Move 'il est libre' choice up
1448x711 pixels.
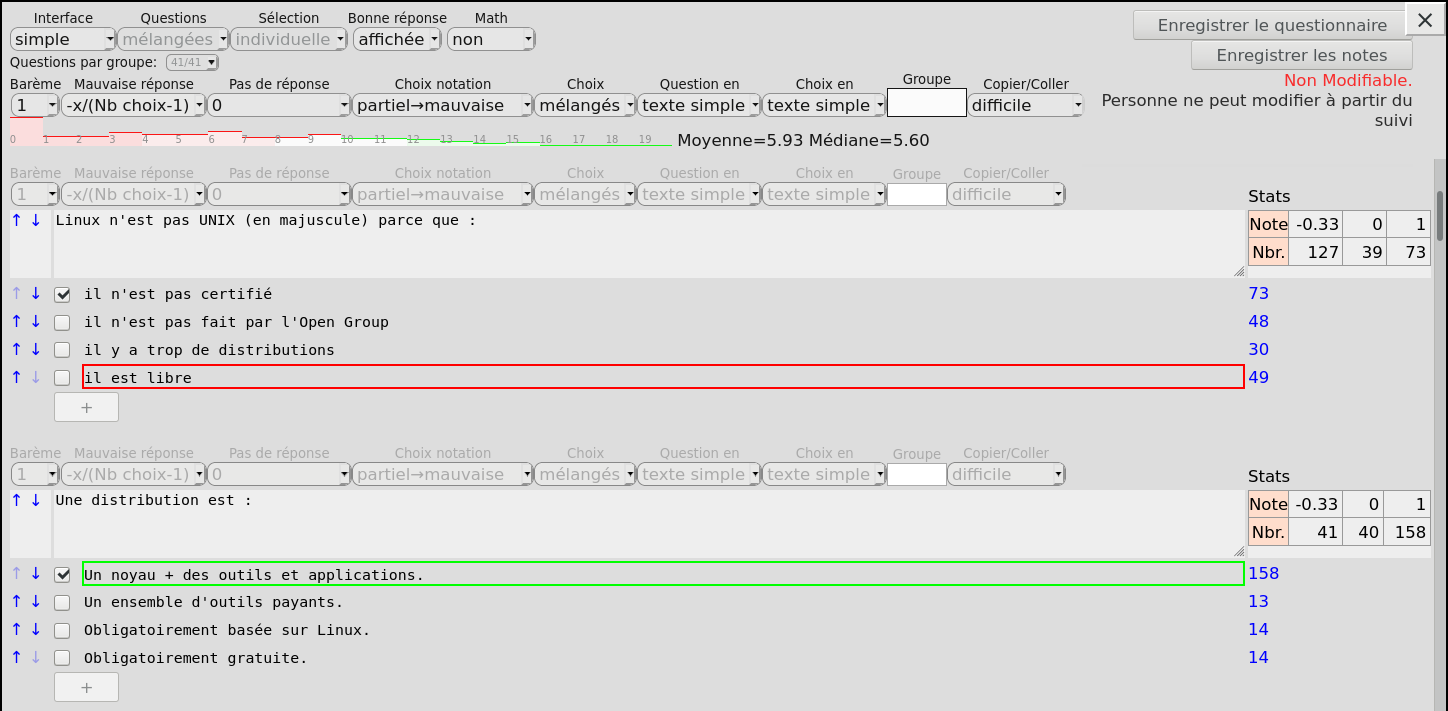click(x=16, y=378)
